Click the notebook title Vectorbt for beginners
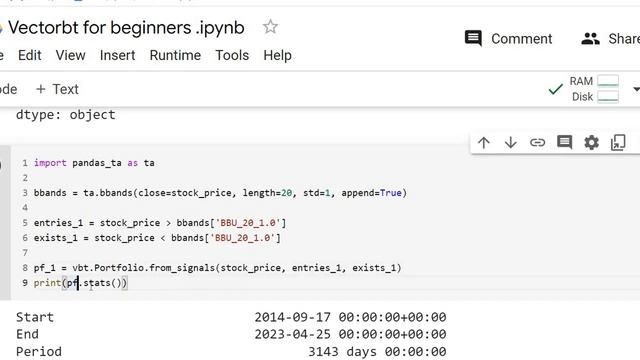This screenshot has height=360, width=640. tap(126, 28)
